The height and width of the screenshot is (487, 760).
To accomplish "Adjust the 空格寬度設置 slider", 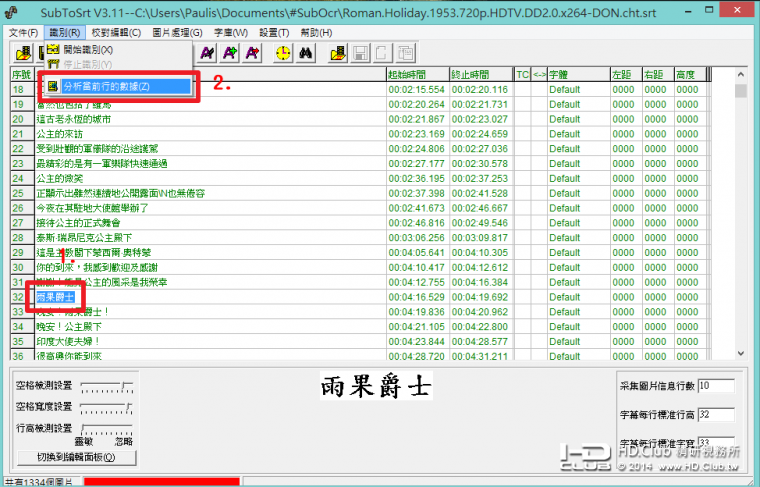I will coord(107,408).
